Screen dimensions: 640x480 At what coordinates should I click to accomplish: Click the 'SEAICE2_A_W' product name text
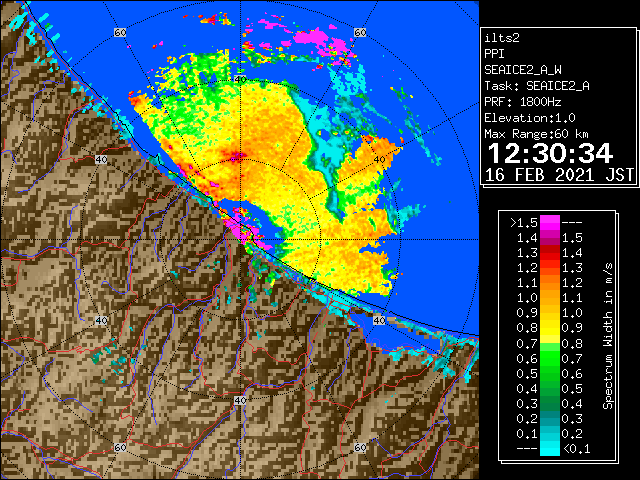(523, 70)
